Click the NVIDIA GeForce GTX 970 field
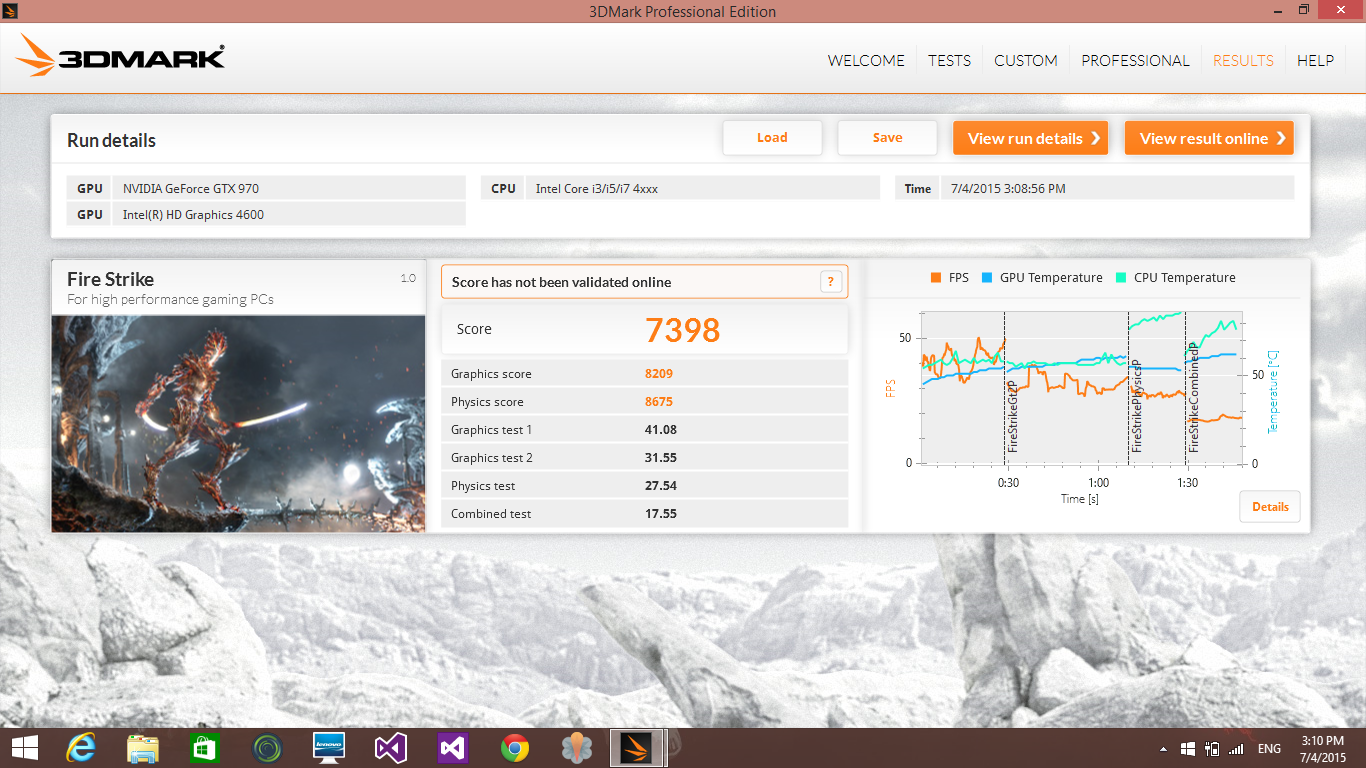Image resolution: width=1366 pixels, height=768 pixels. (x=288, y=188)
